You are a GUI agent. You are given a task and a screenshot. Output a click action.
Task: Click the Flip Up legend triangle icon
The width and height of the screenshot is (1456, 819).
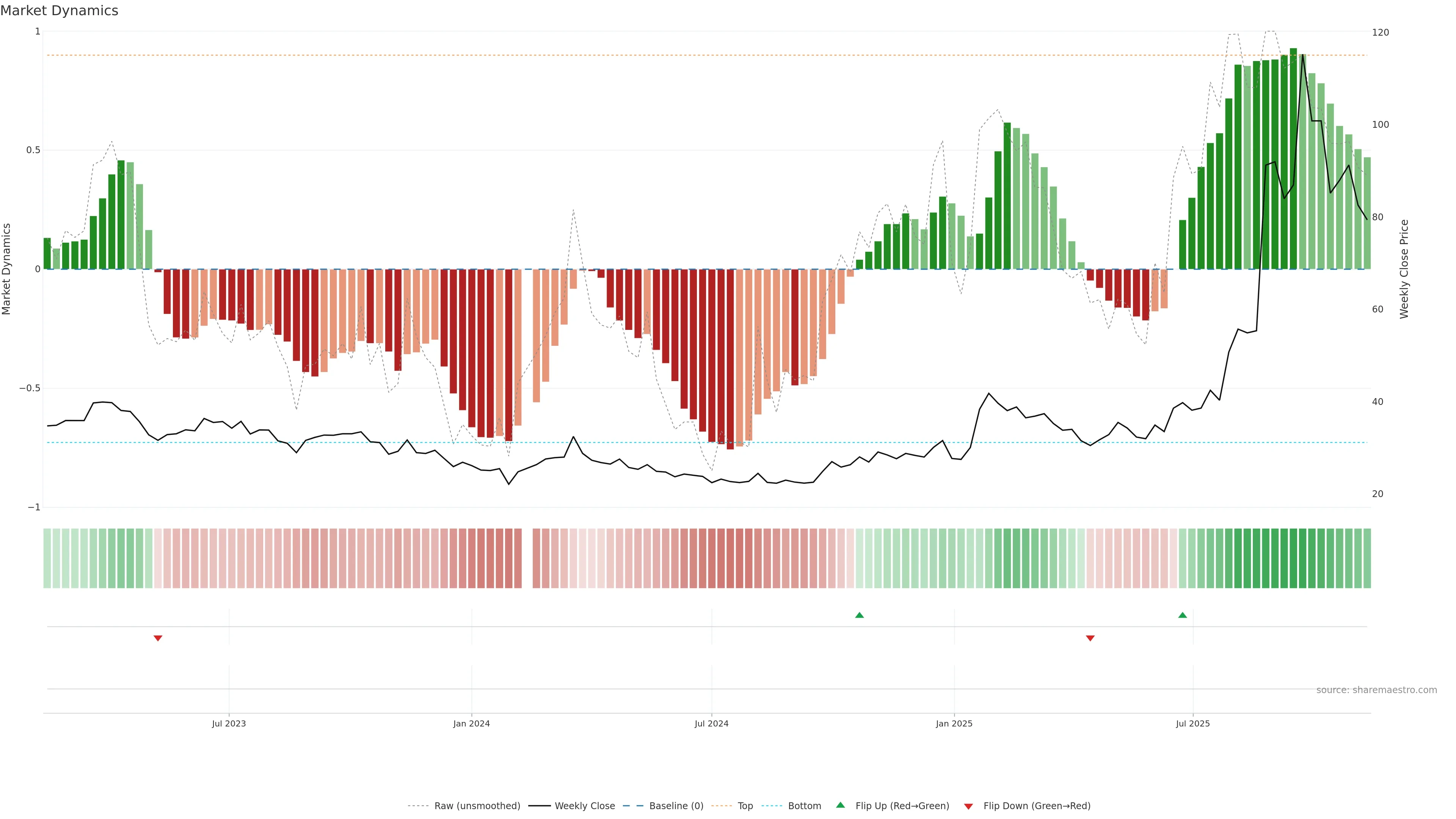pos(841,805)
